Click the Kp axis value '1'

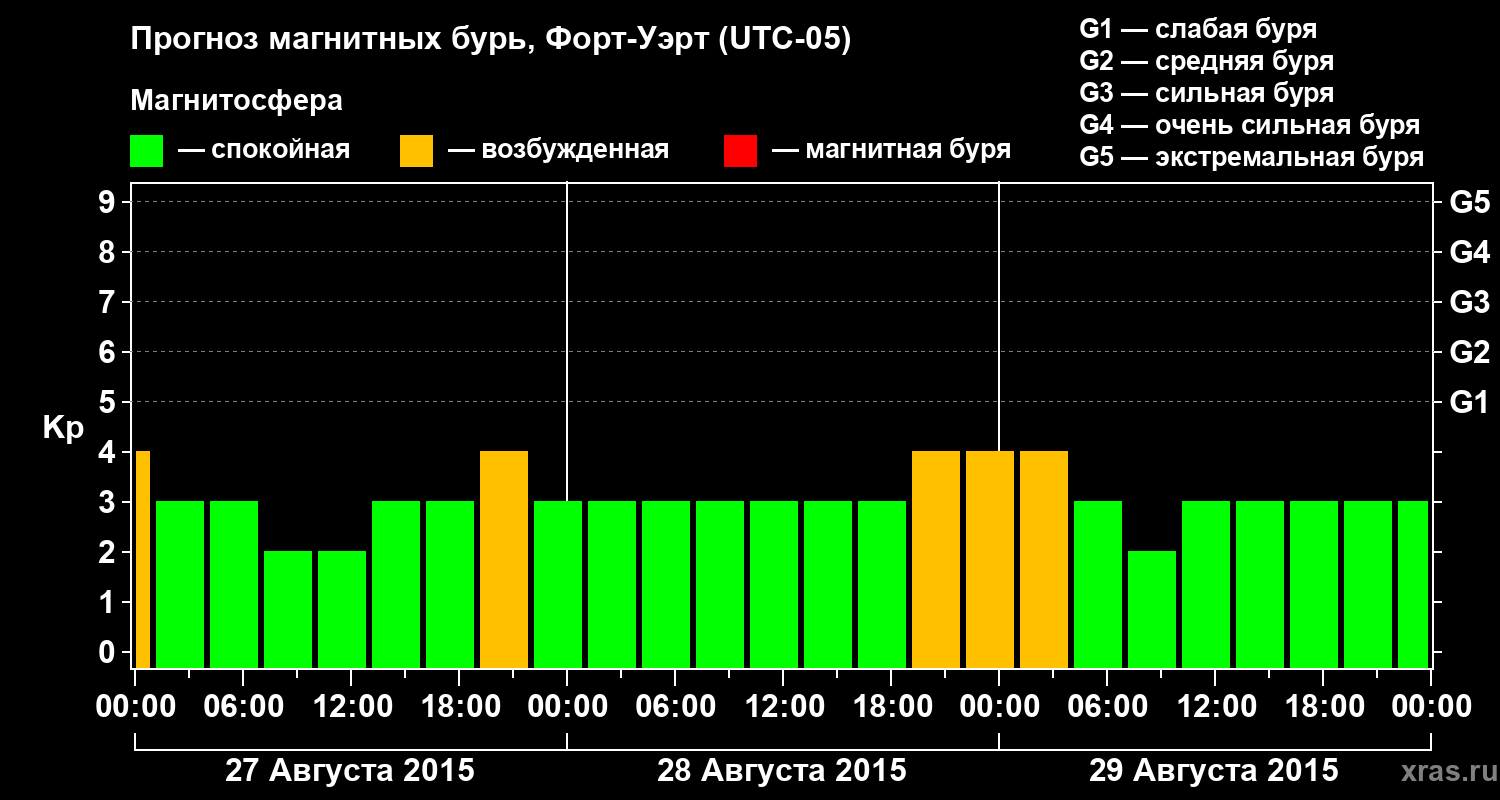[109, 603]
